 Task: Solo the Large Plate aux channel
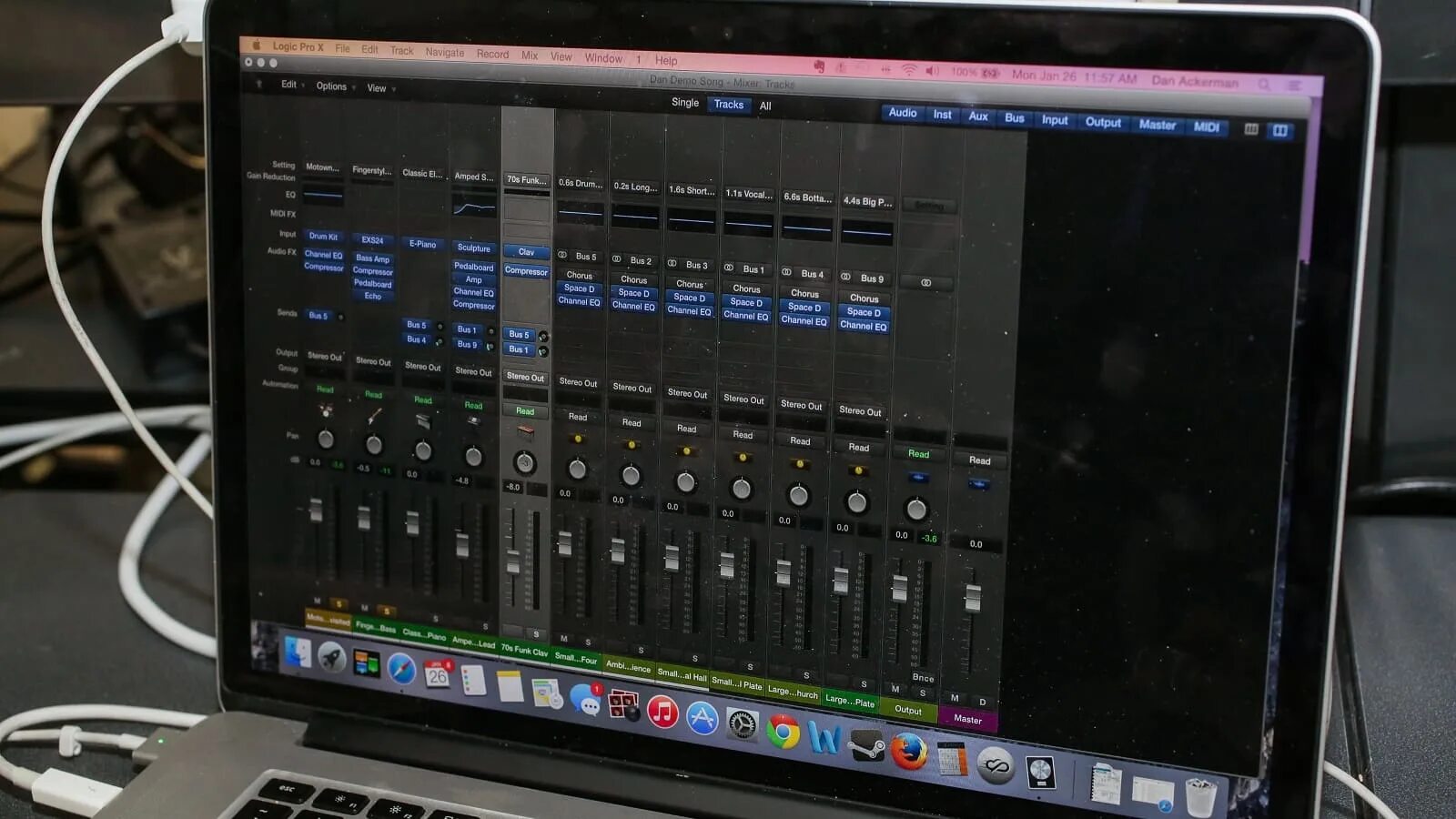click(864, 683)
